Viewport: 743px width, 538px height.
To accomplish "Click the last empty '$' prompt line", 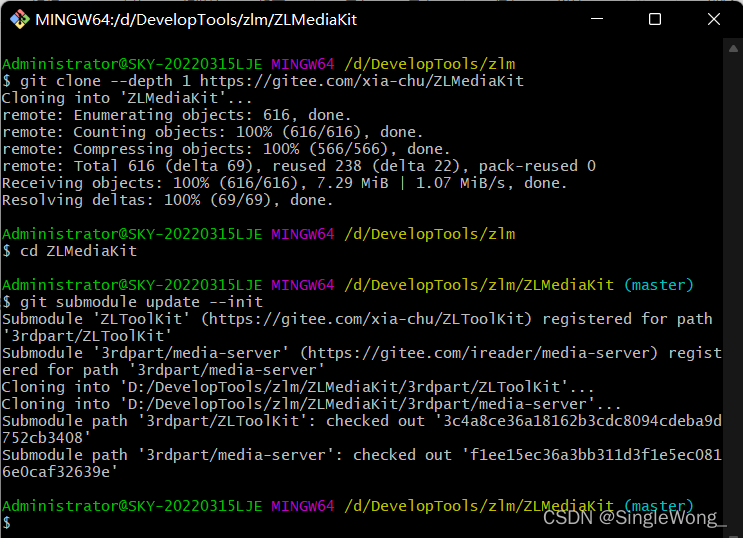I will coord(7,523).
